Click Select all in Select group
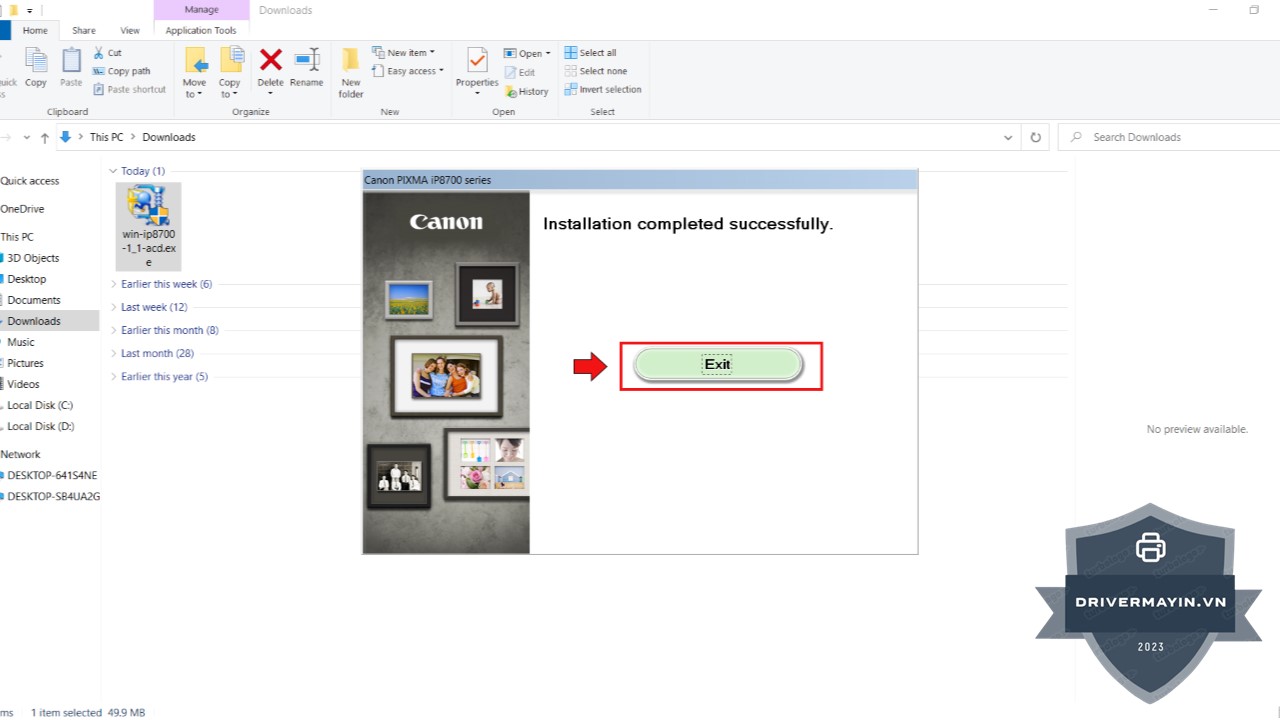The width and height of the screenshot is (1280, 720). [x=590, y=53]
